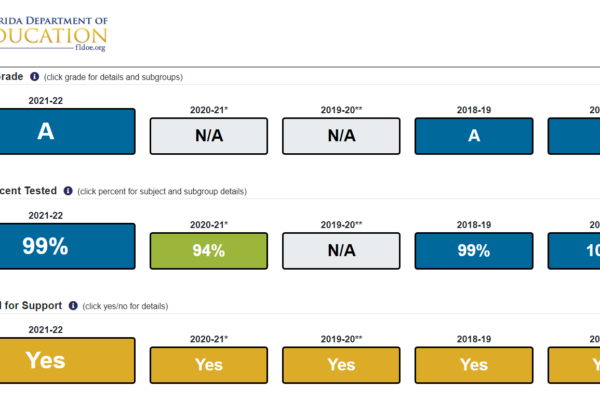Click the info icon beside Grade heading
This screenshot has height=400, width=600.
[35, 76]
